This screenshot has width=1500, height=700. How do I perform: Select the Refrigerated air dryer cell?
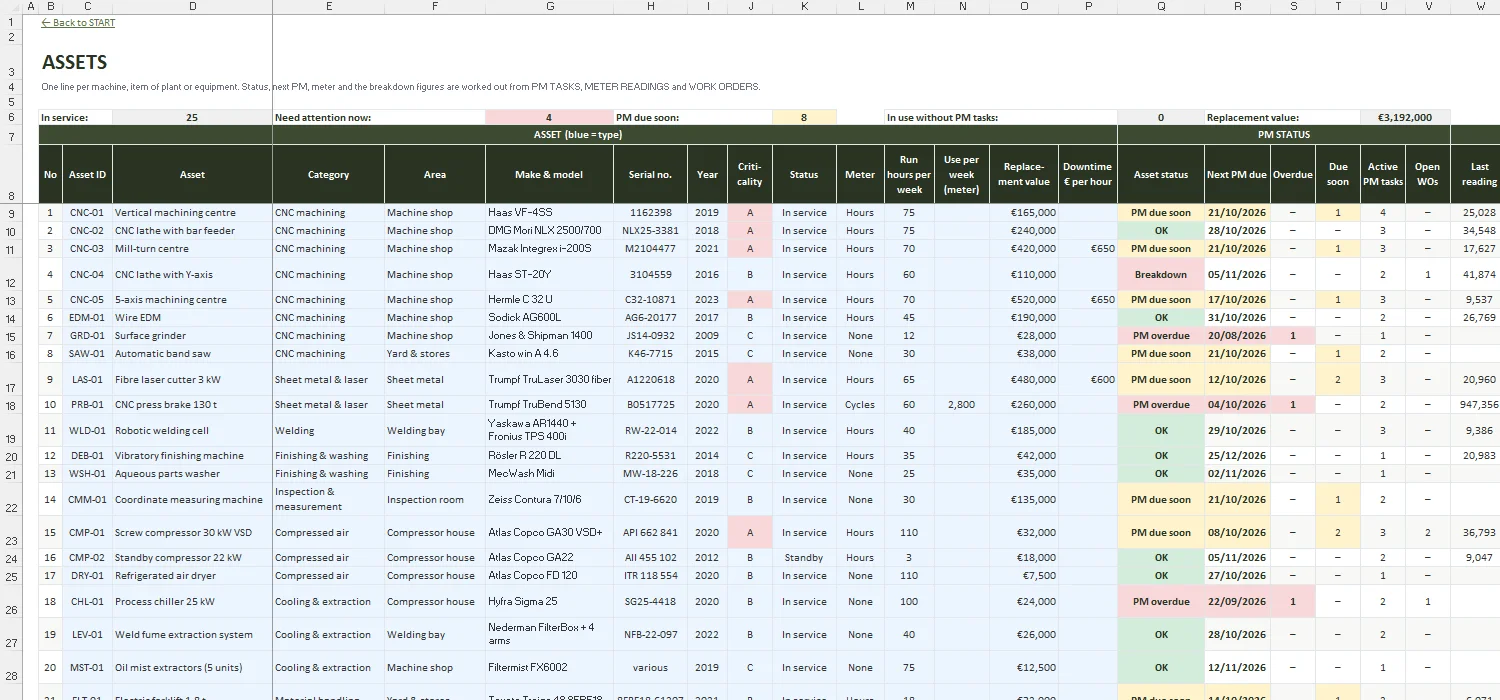(x=192, y=576)
